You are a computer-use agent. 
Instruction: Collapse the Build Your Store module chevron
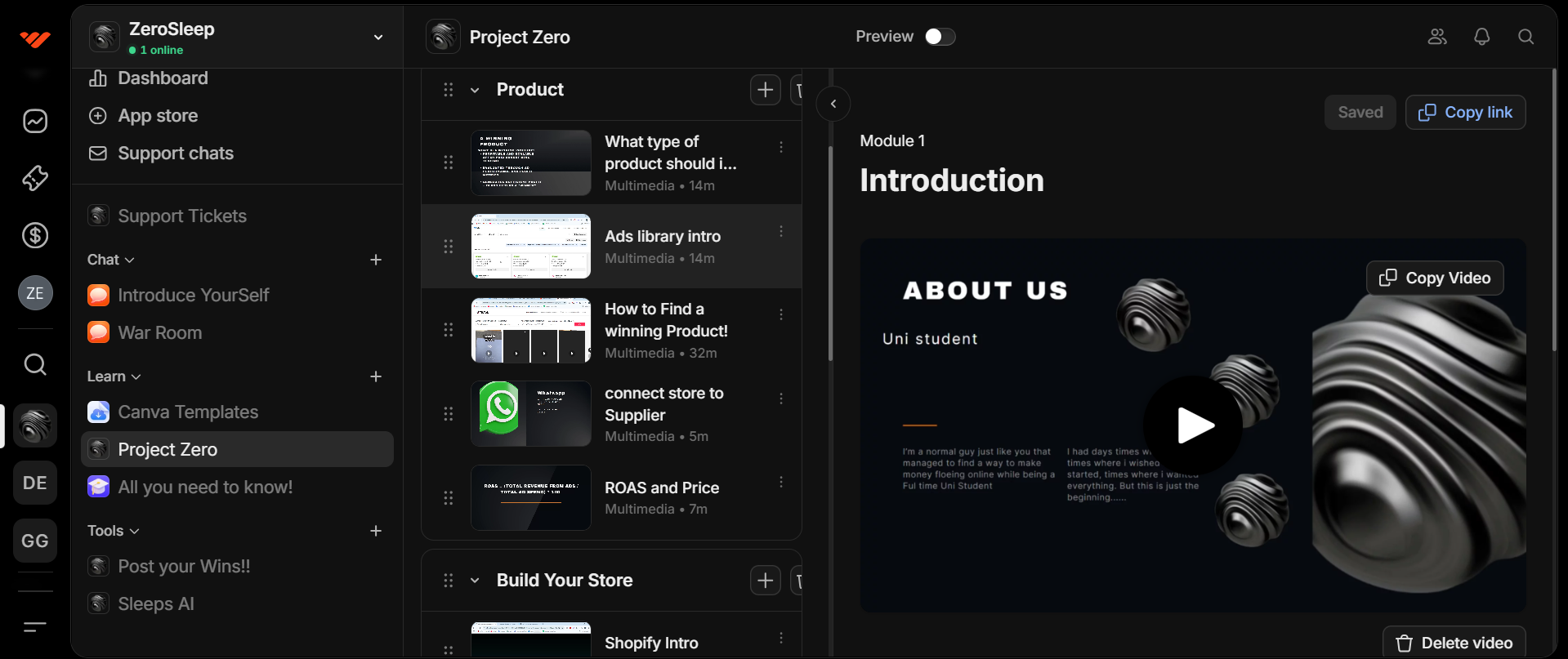tap(475, 581)
